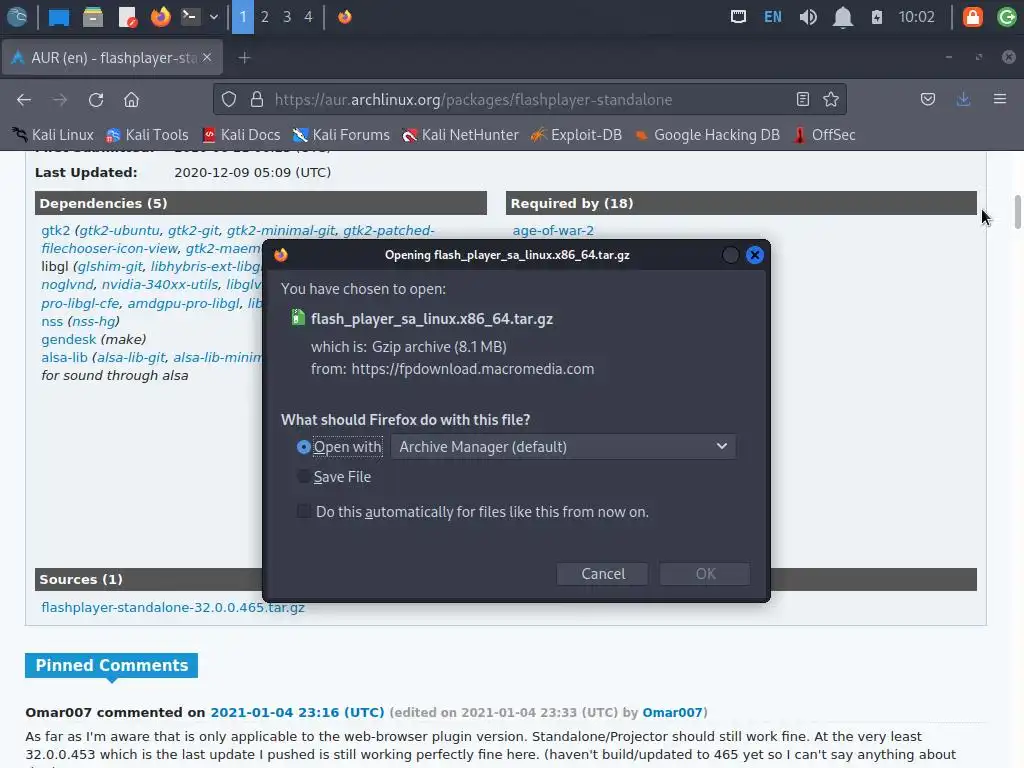Open the terminal emulator panel icon
This screenshot has height=768, width=1024.
point(190,16)
